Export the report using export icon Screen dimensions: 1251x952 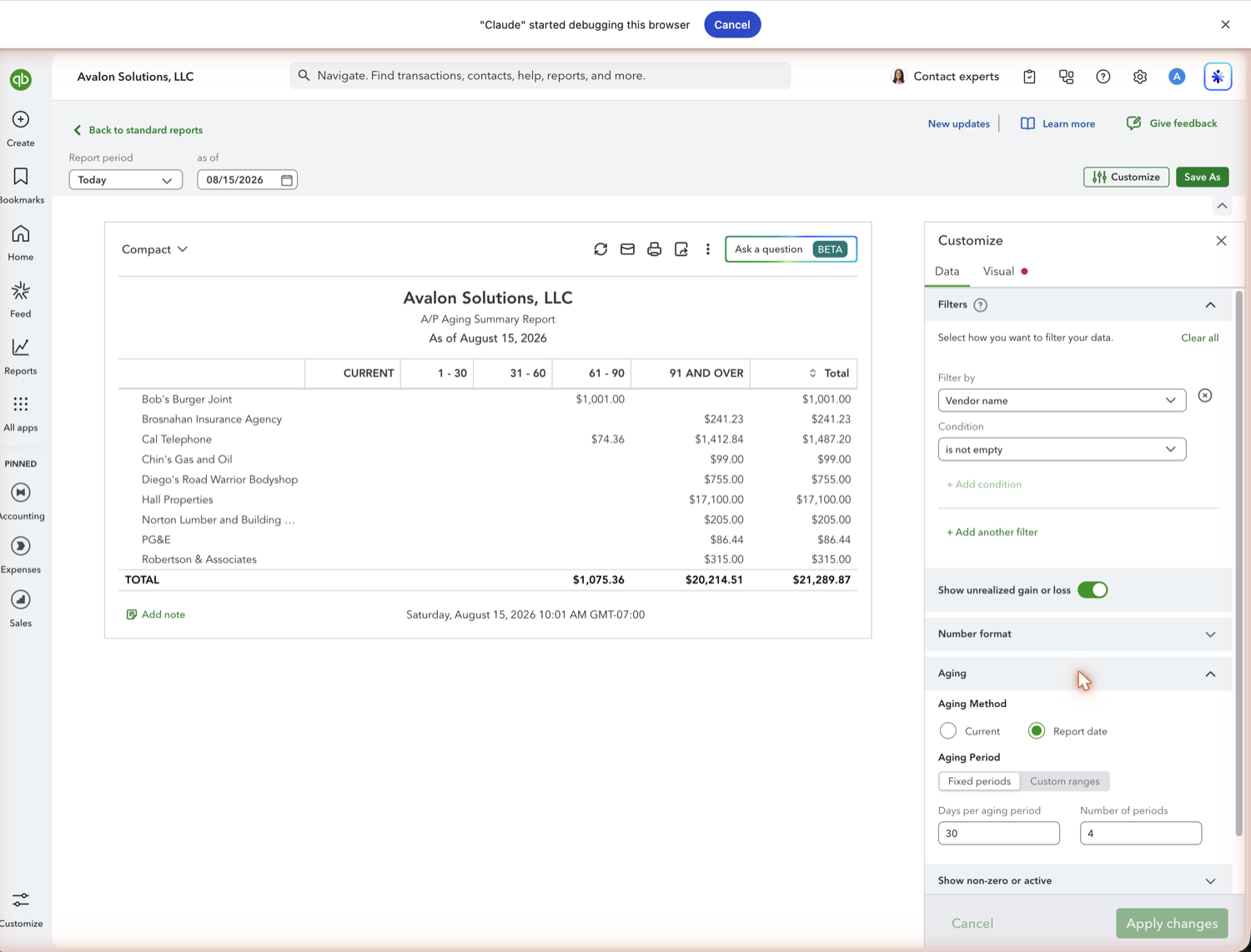pos(681,249)
